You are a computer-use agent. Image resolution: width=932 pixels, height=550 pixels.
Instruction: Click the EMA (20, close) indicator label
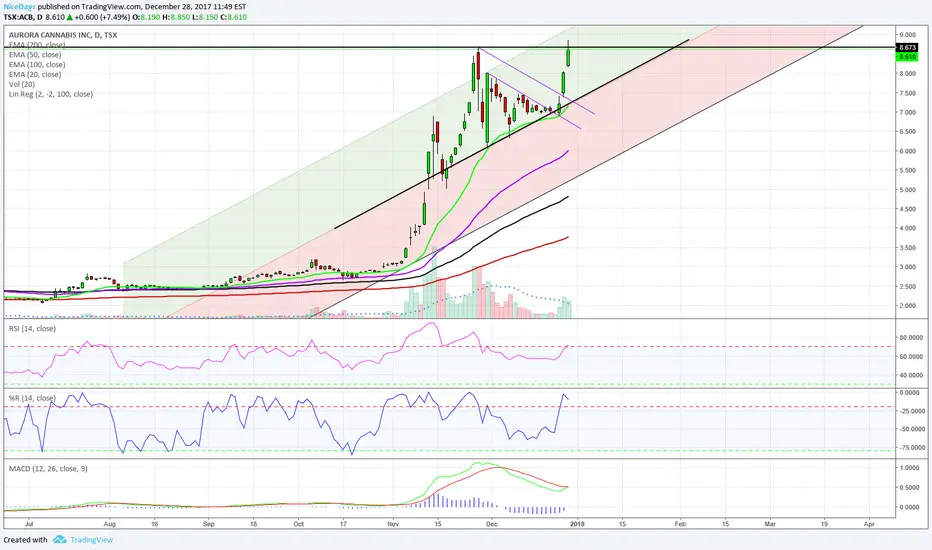[34, 74]
